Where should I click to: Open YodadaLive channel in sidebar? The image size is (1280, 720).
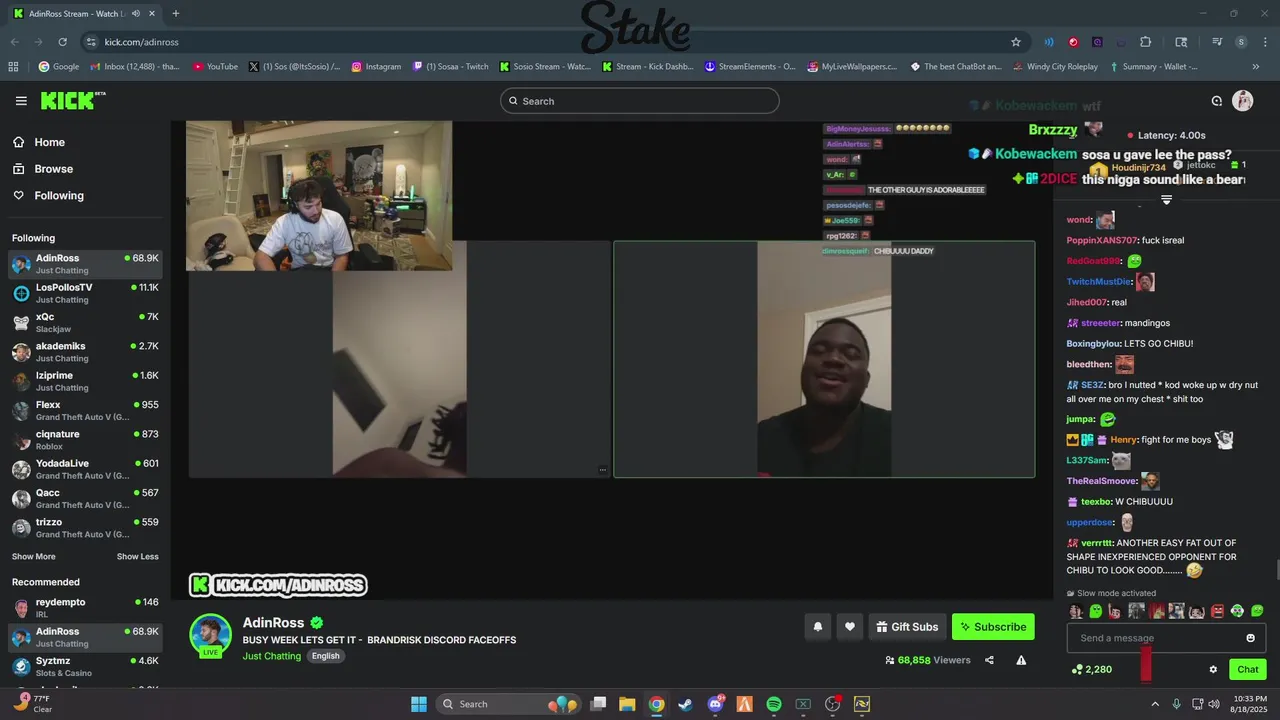click(x=85, y=468)
